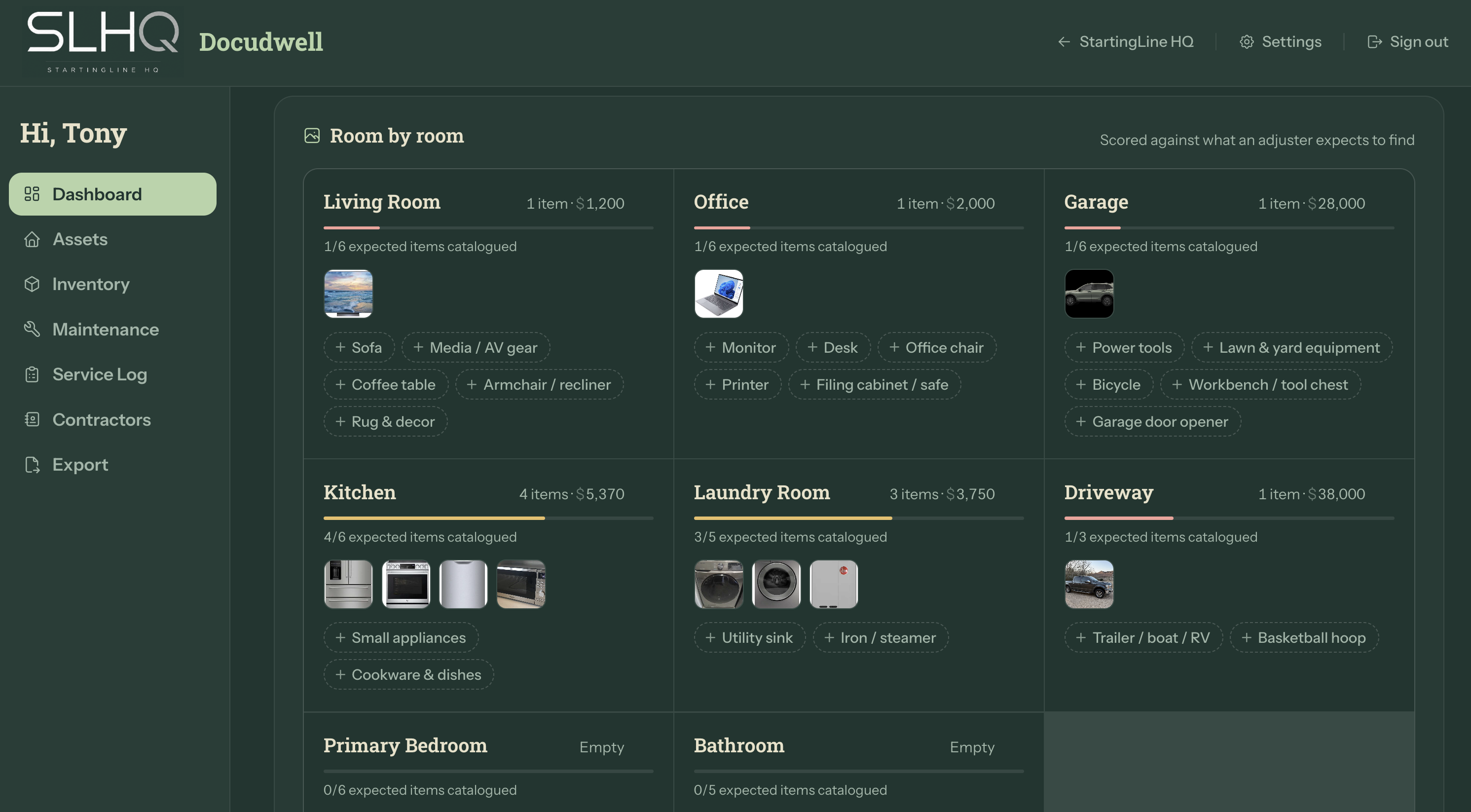Open the Laundry Room dryer thumbnail
This screenshot has height=812, width=1471.
pos(776,584)
